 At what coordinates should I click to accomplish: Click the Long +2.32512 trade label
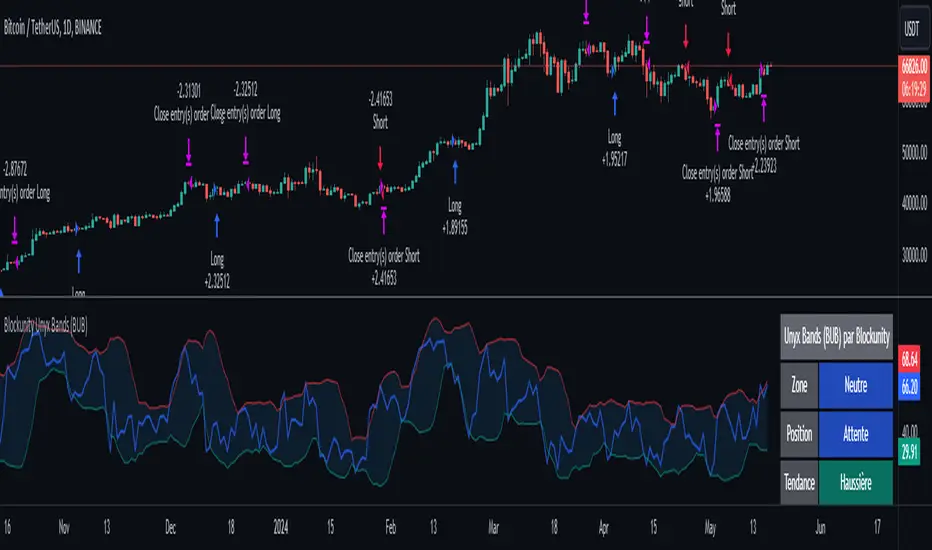coord(217,270)
